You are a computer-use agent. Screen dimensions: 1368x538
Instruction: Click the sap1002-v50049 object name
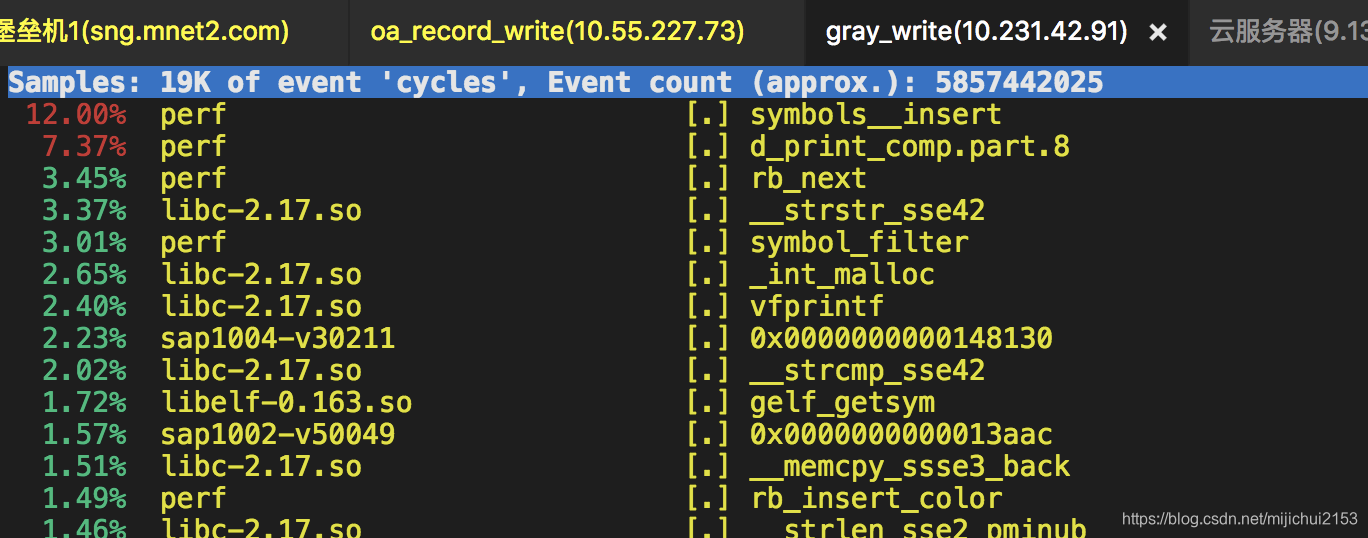coord(278,435)
